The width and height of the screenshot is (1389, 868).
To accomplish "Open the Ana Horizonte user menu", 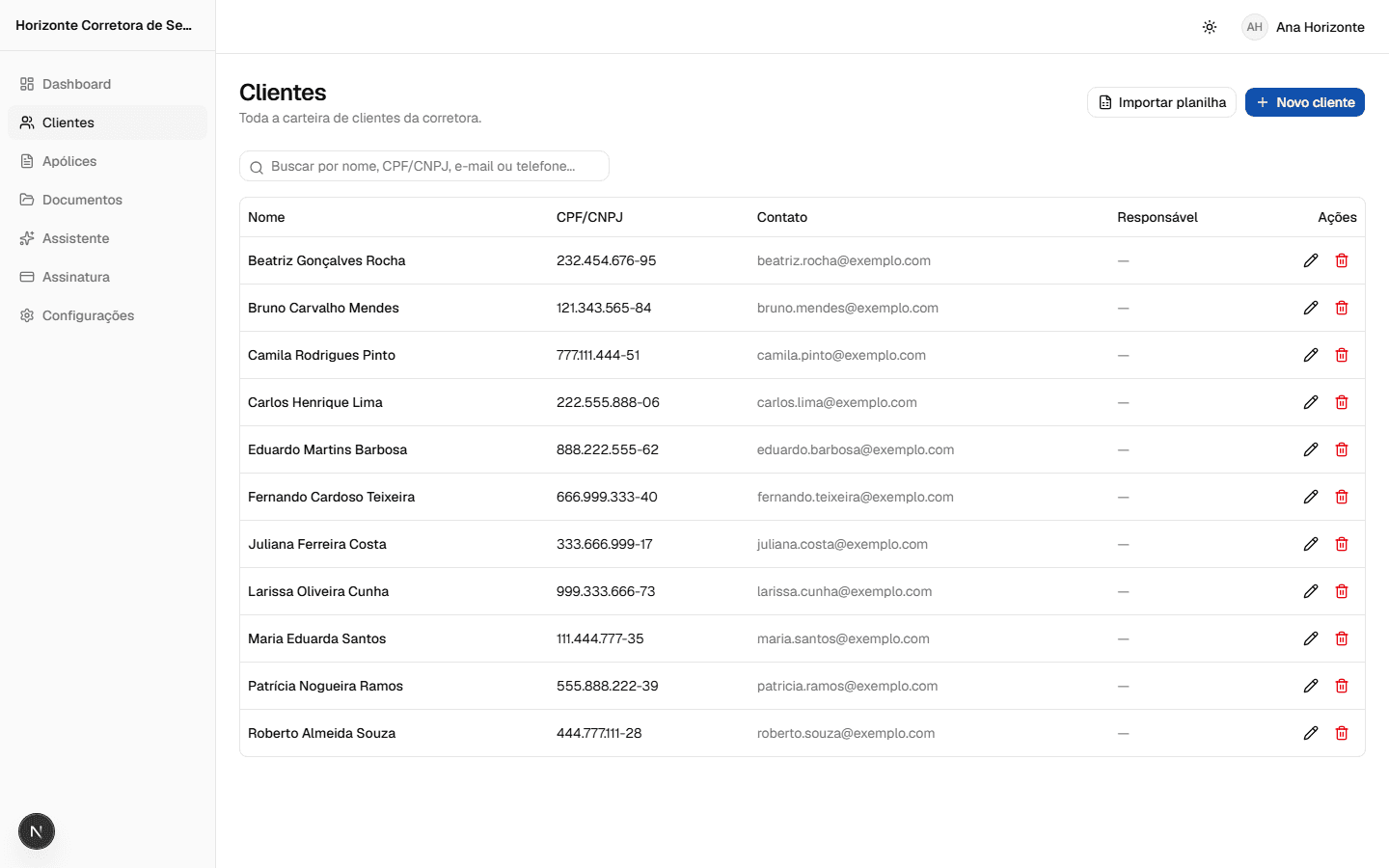I will click(1303, 27).
